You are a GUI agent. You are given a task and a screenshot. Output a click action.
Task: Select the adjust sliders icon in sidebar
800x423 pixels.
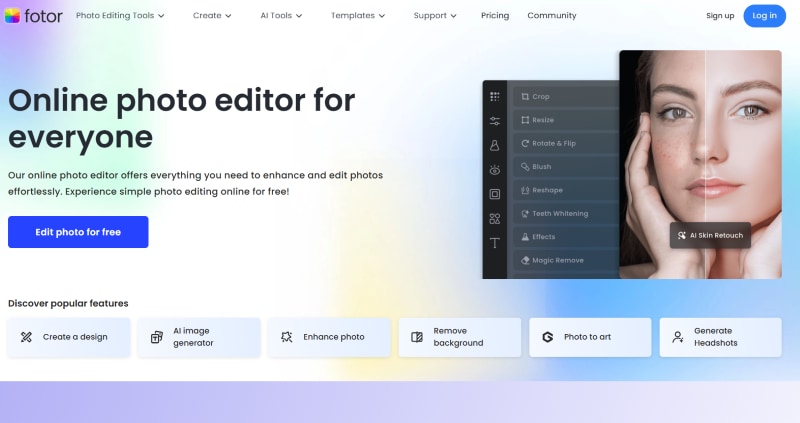(x=494, y=121)
